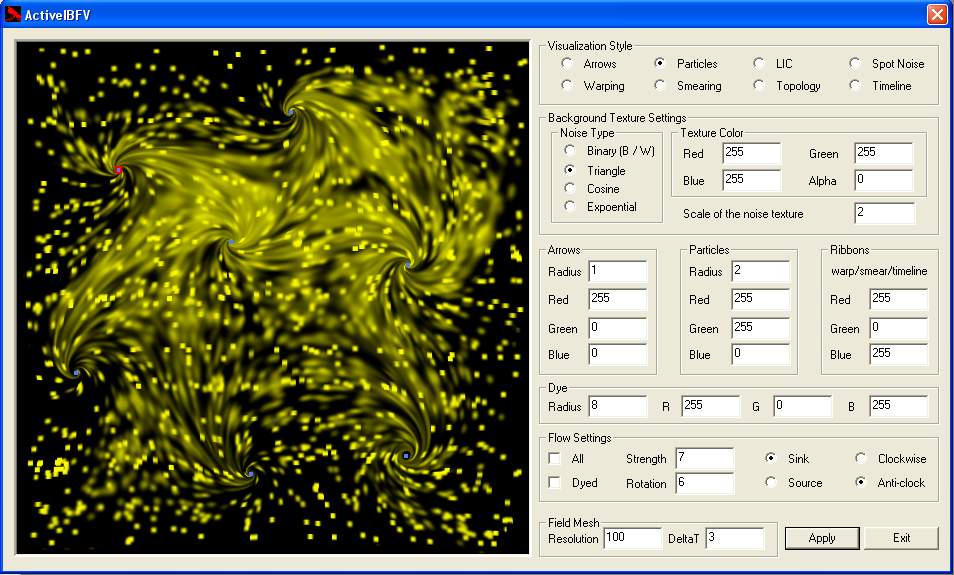Screen dimensions: 954x575
Task: Enable the All flow checkbox
Action: 555,459
